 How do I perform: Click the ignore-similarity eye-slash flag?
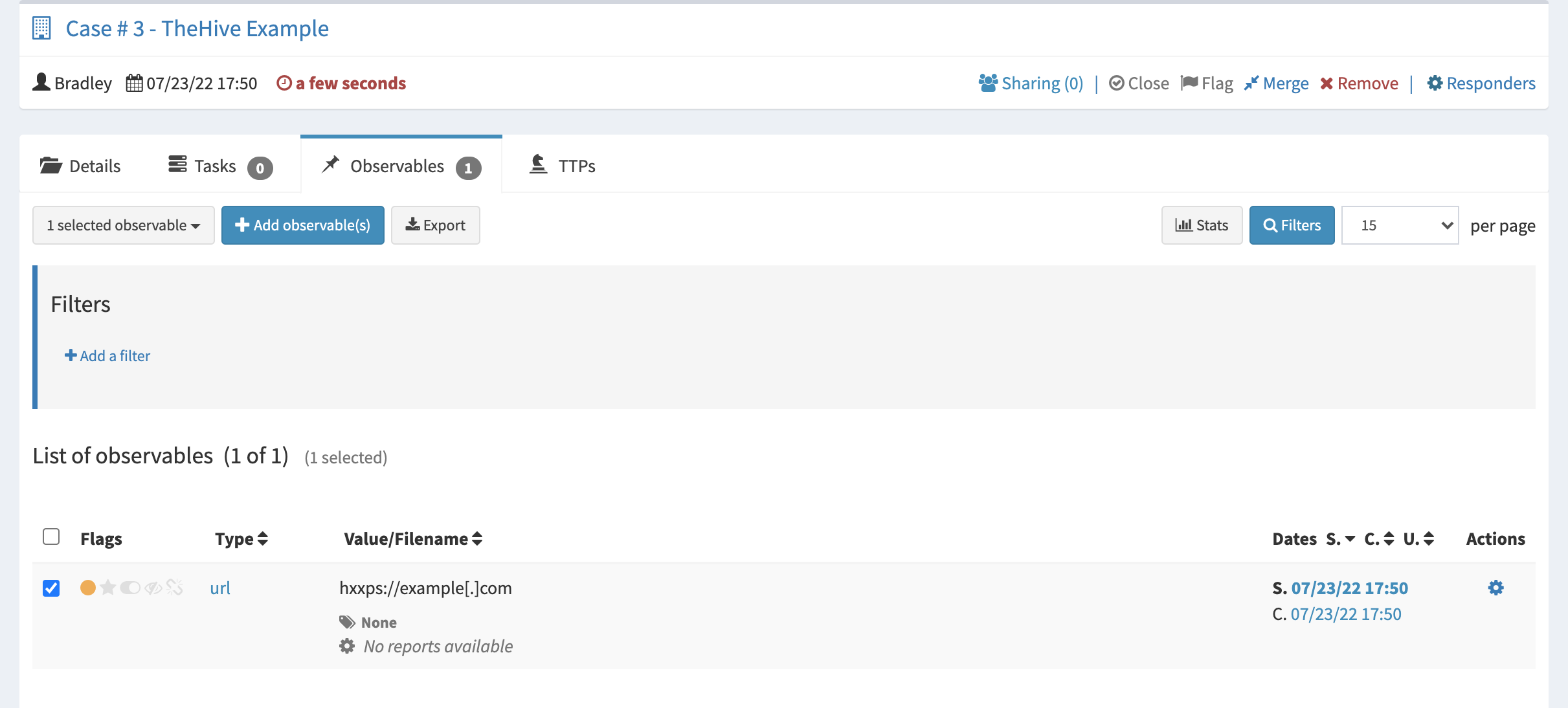pyautogui.click(x=153, y=588)
